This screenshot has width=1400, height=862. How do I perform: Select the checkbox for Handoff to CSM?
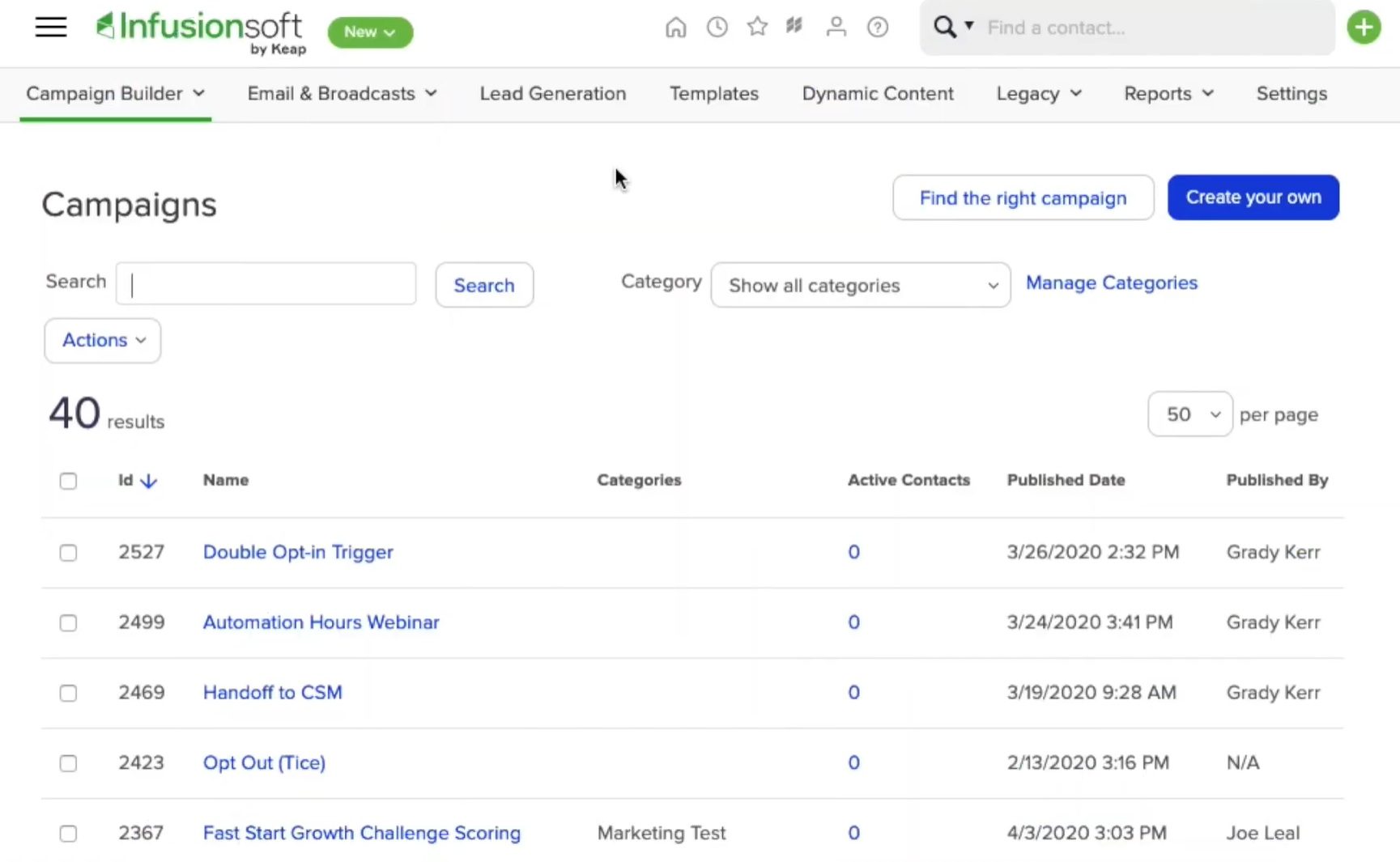(x=68, y=693)
